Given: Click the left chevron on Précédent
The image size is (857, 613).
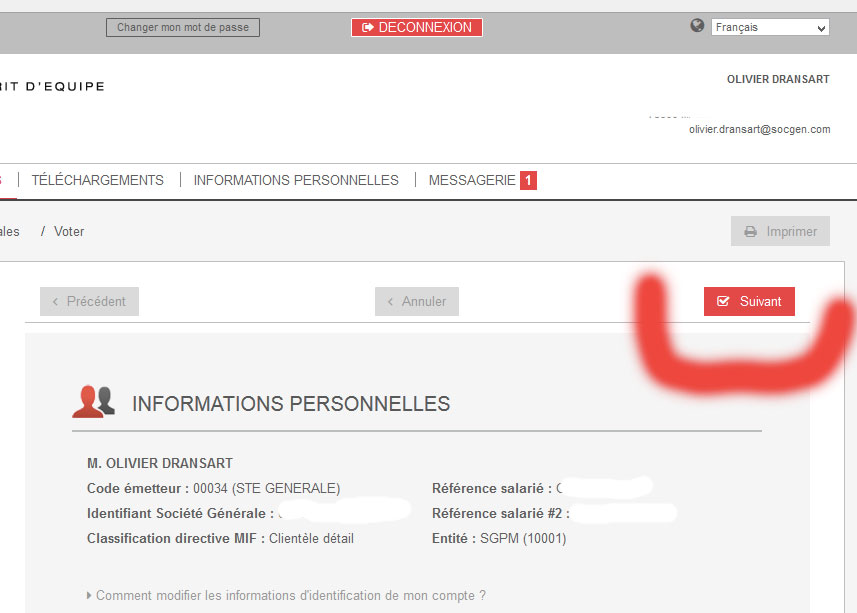Looking at the screenshot, I should tap(56, 302).
